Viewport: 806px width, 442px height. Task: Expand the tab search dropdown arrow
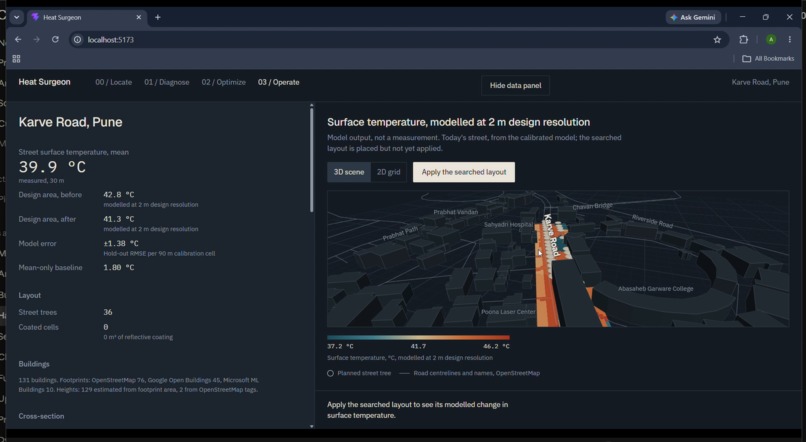coord(16,17)
